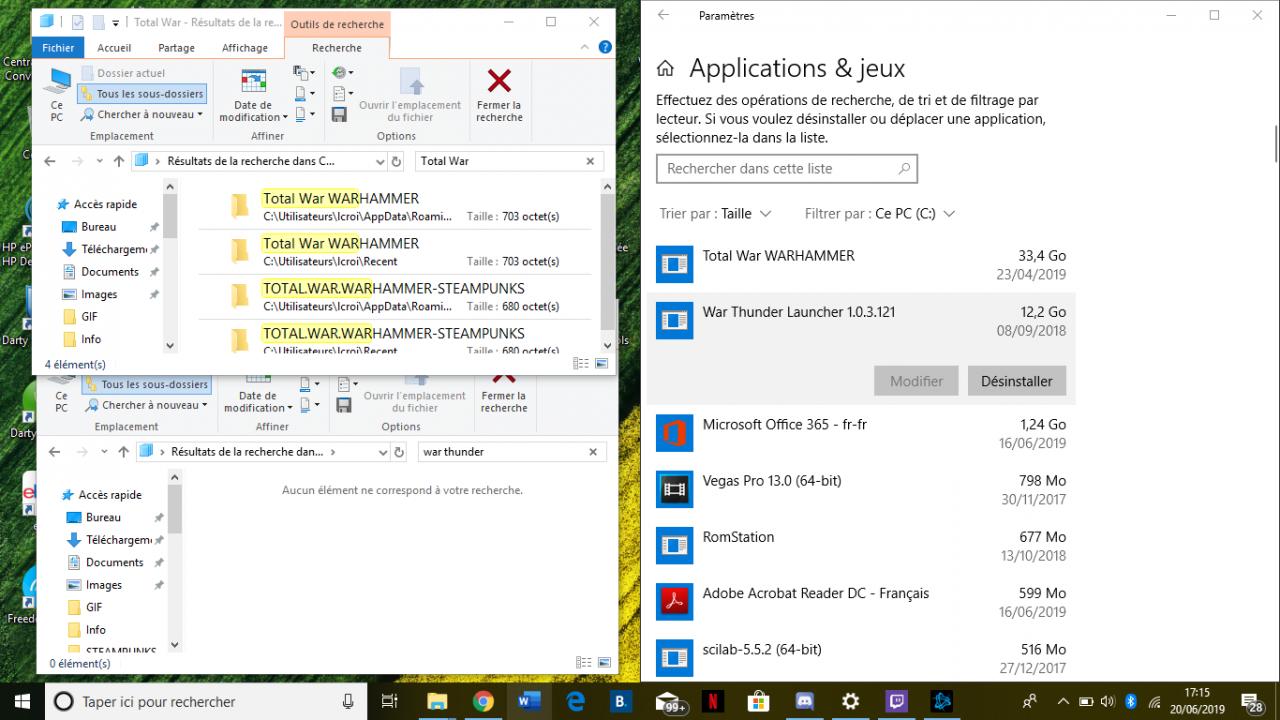The height and width of the screenshot is (720, 1280).
Task: Switch to details view in Total War window
Action: point(583,364)
